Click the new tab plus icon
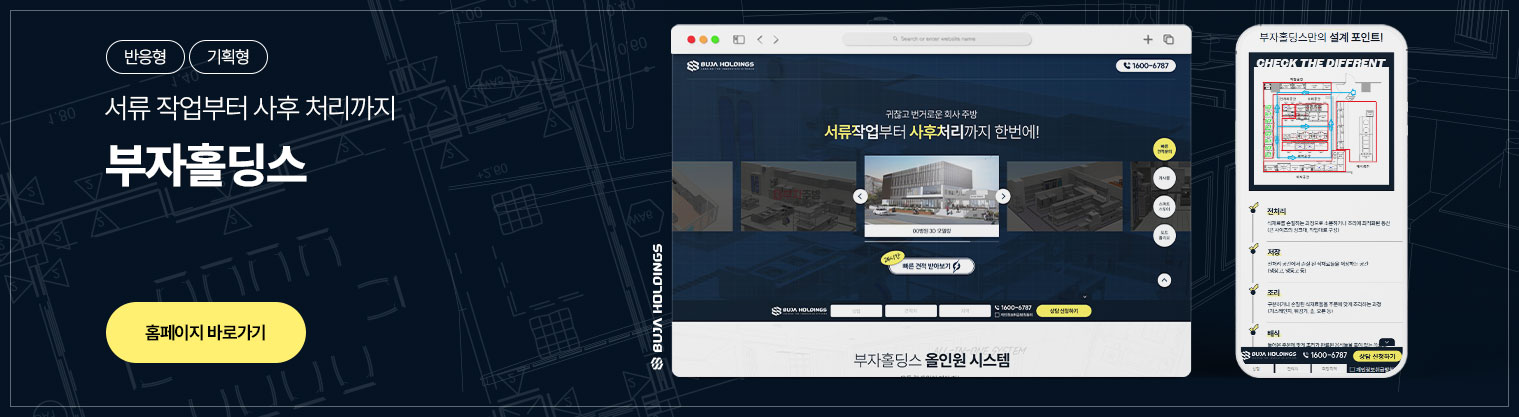1519x417 pixels. pos(1148,39)
